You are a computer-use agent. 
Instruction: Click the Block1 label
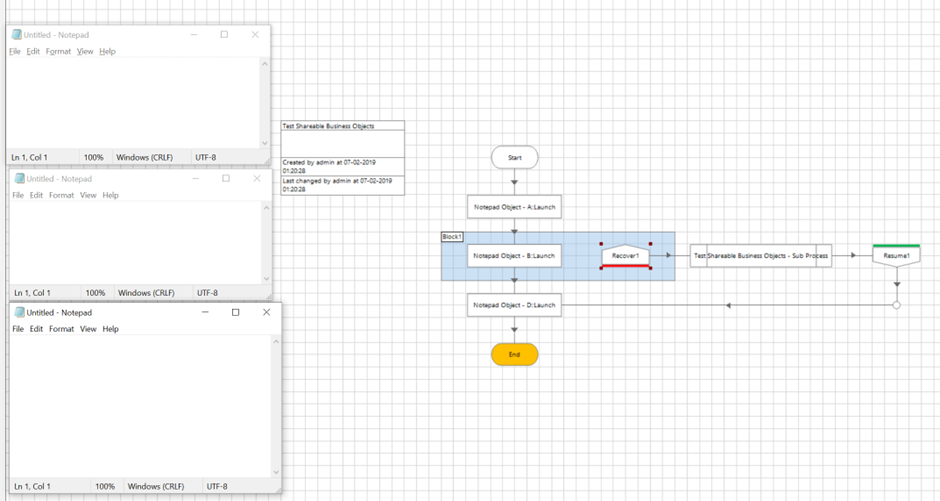pos(452,237)
